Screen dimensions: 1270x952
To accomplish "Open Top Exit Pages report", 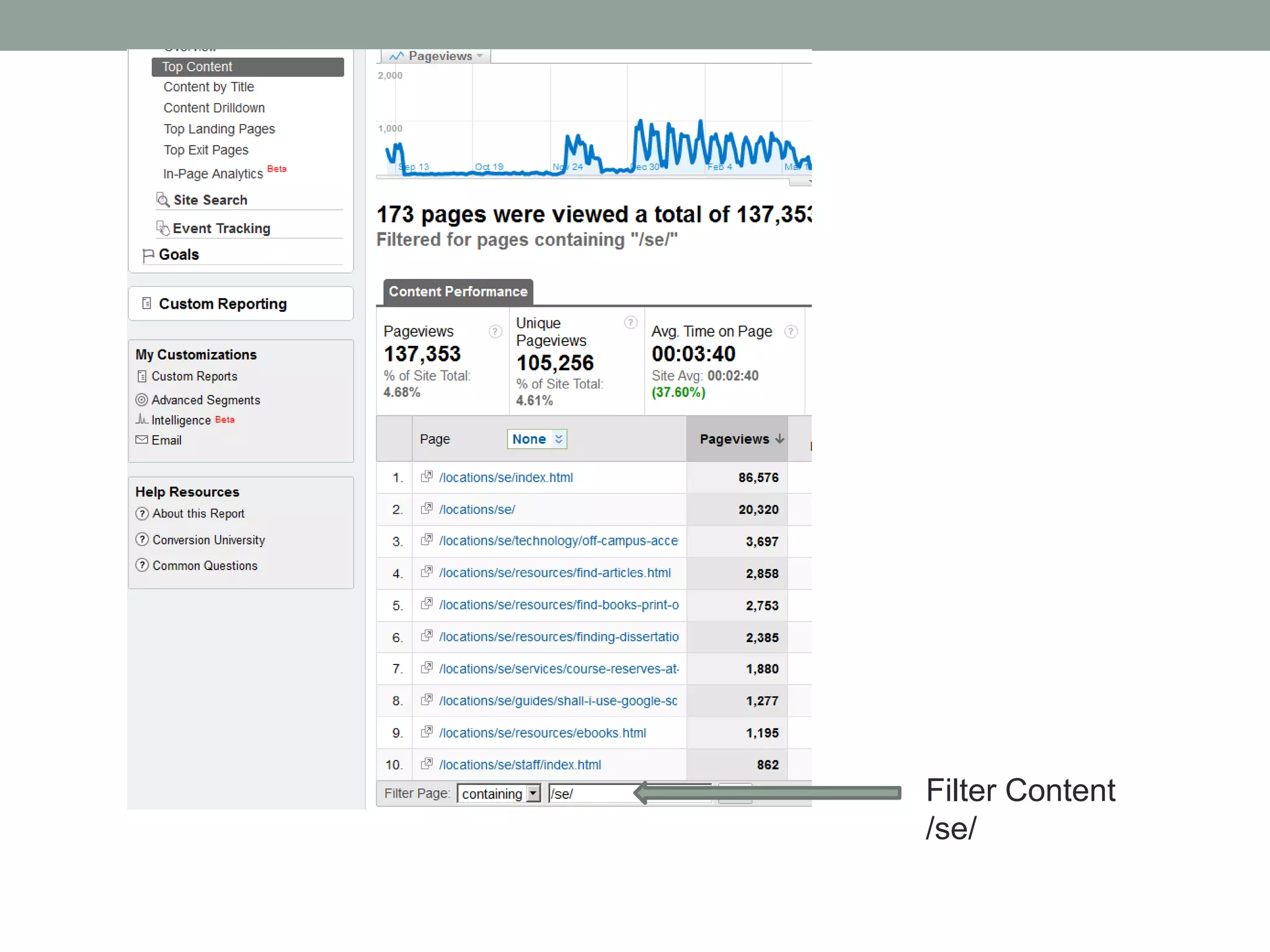I will click(x=206, y=150).
